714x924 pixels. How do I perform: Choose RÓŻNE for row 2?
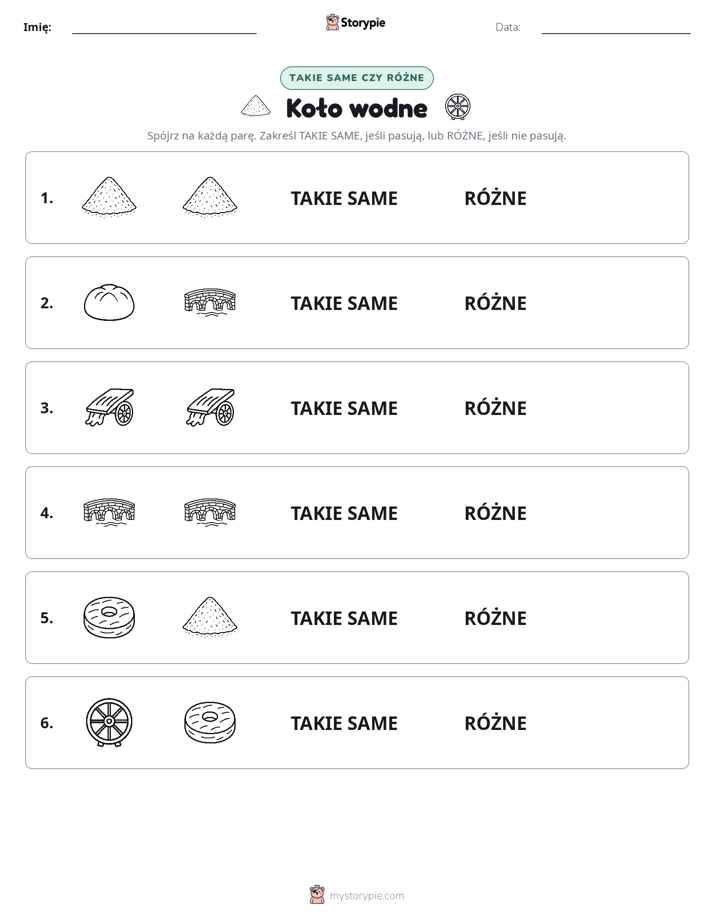(x=495, y=303)
